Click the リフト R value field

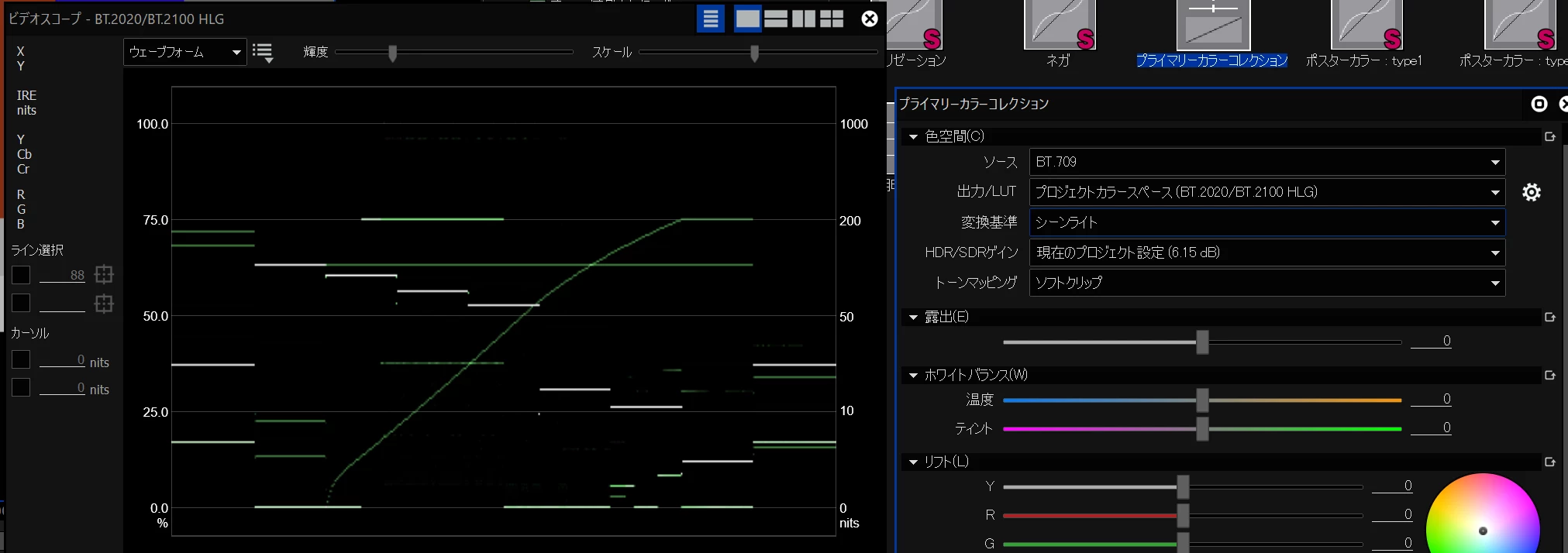pyautogui.click(x=1392, y=514)
